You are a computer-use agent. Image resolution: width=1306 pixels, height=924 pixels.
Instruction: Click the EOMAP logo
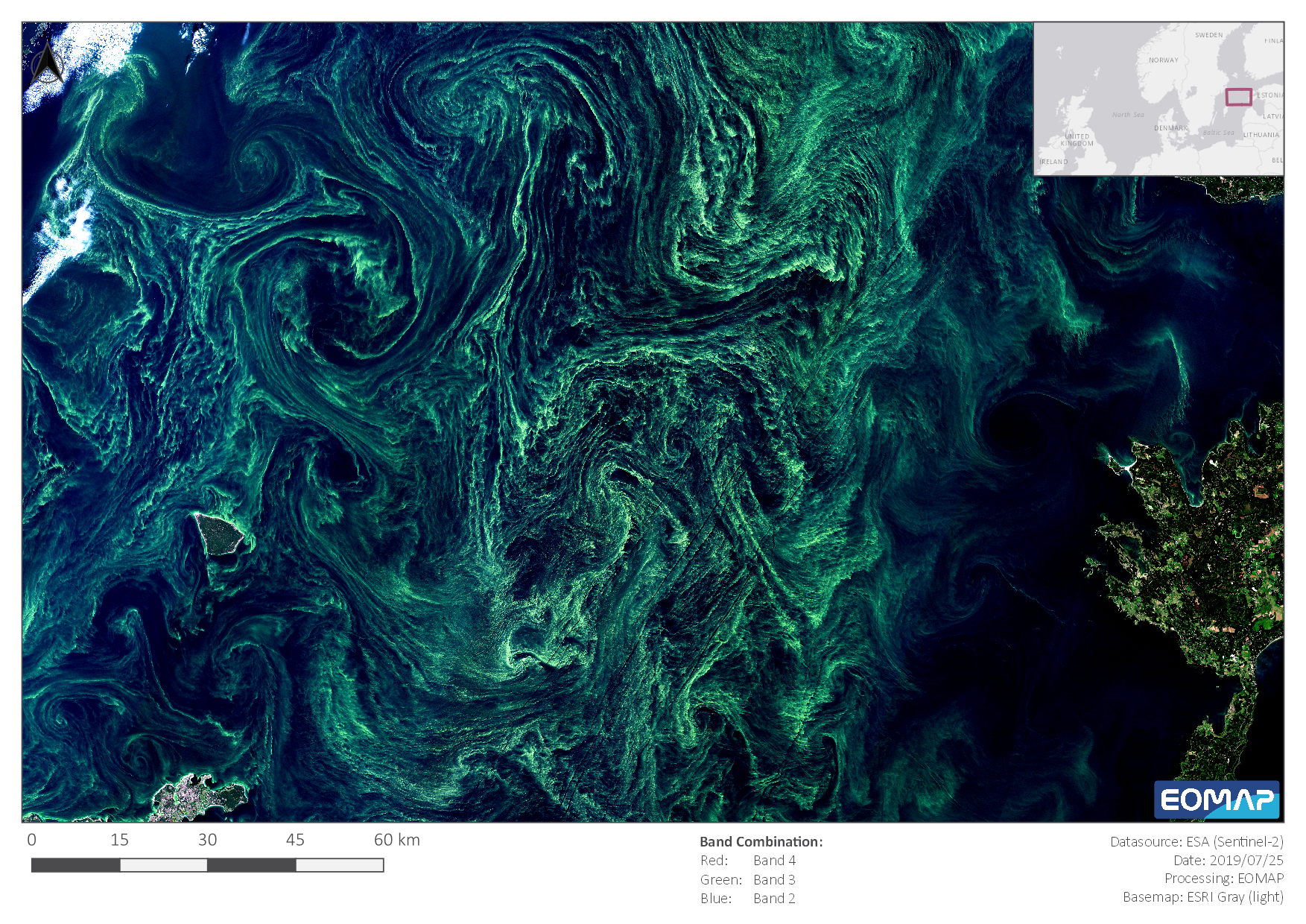point(1216,800)
